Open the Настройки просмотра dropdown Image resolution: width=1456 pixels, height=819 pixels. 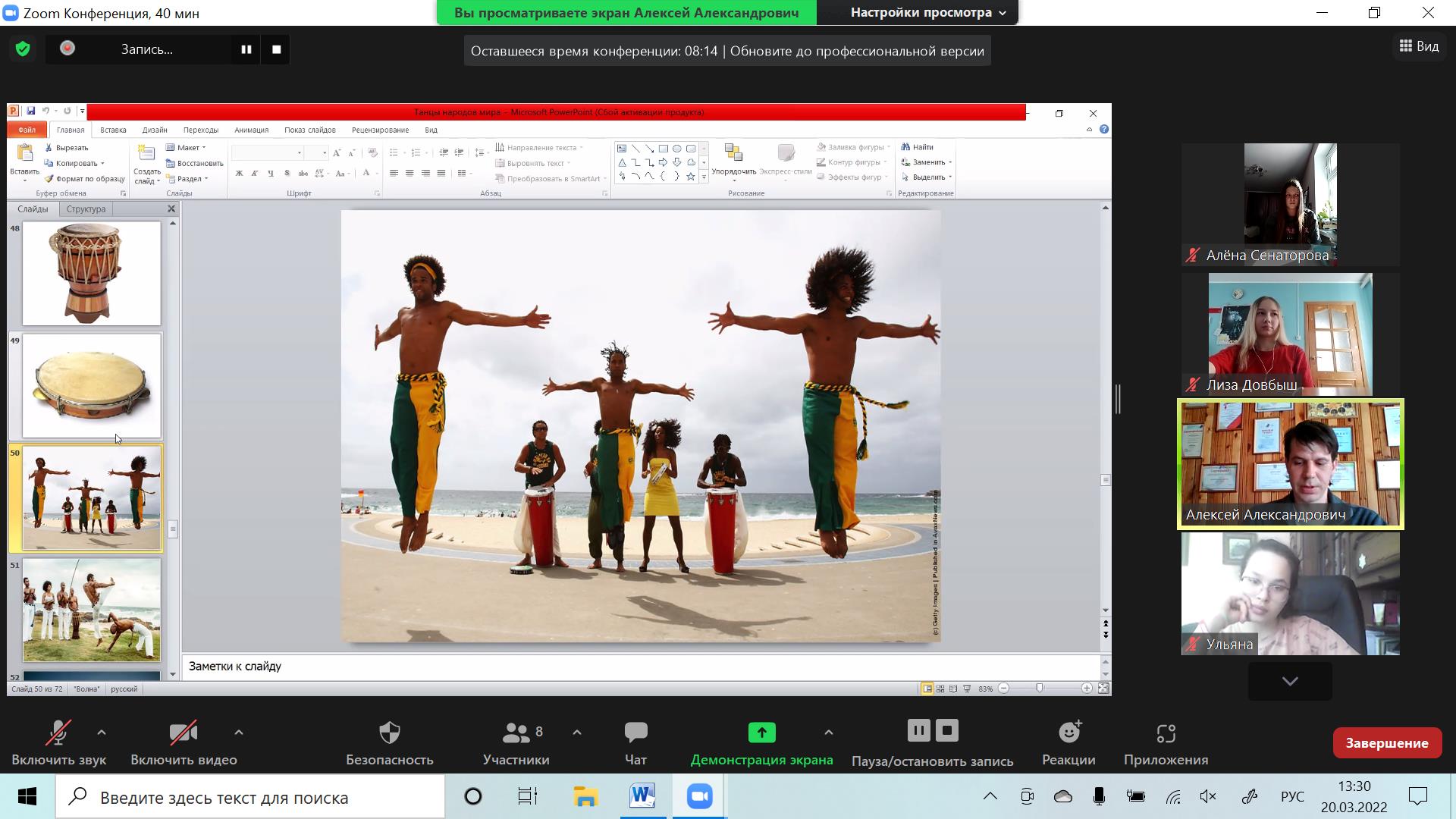click(927, 13)
